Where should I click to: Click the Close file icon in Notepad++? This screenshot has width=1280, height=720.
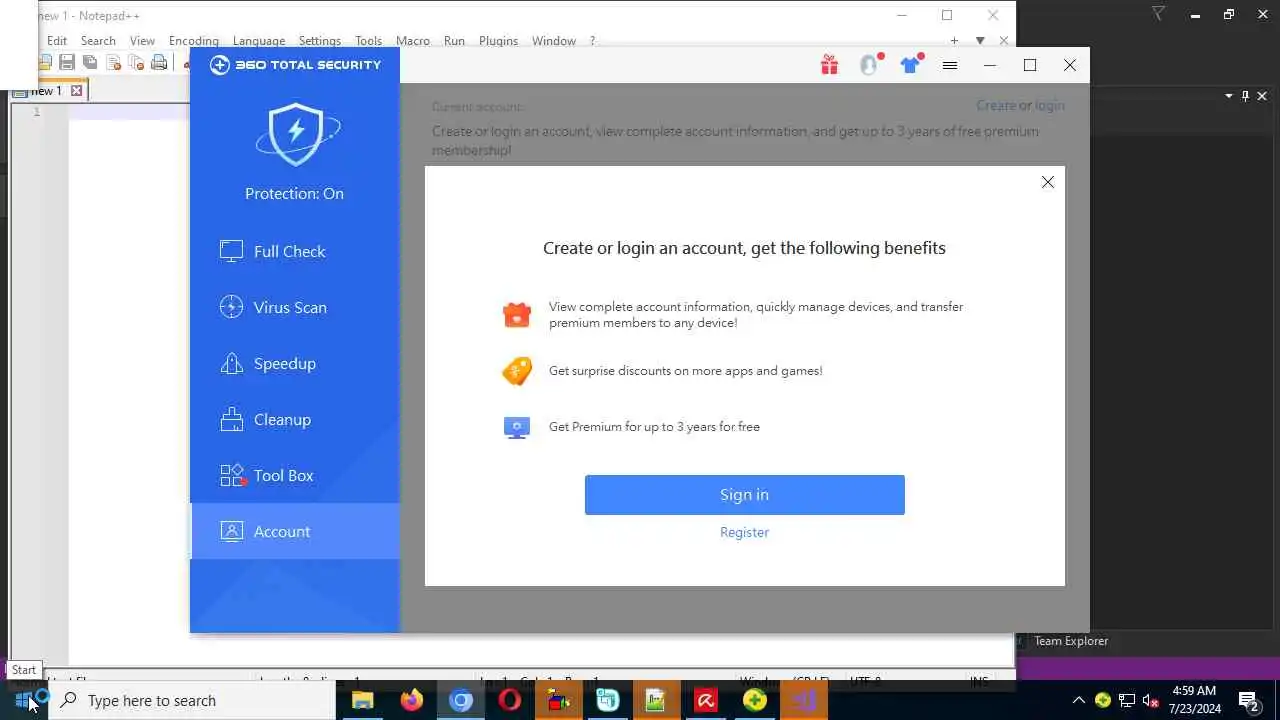[x=113, y=63]
